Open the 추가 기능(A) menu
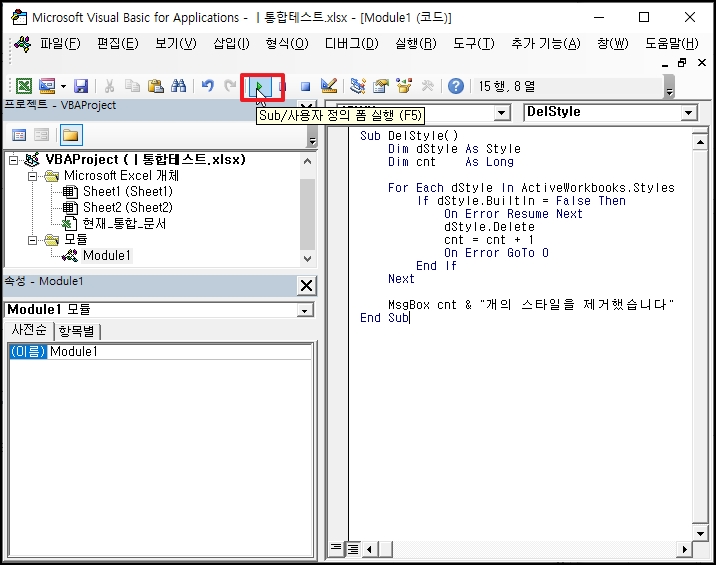The image size is (716, 565). click(x=546, y=43)
